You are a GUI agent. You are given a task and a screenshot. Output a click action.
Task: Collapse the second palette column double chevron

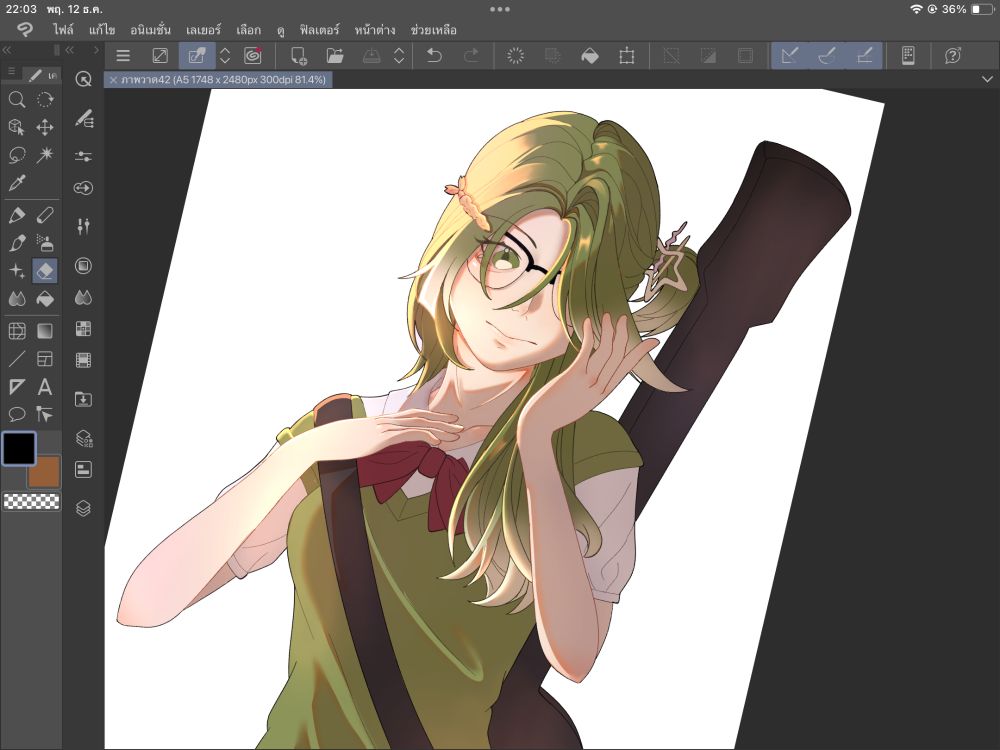click(x=70, y=50)
